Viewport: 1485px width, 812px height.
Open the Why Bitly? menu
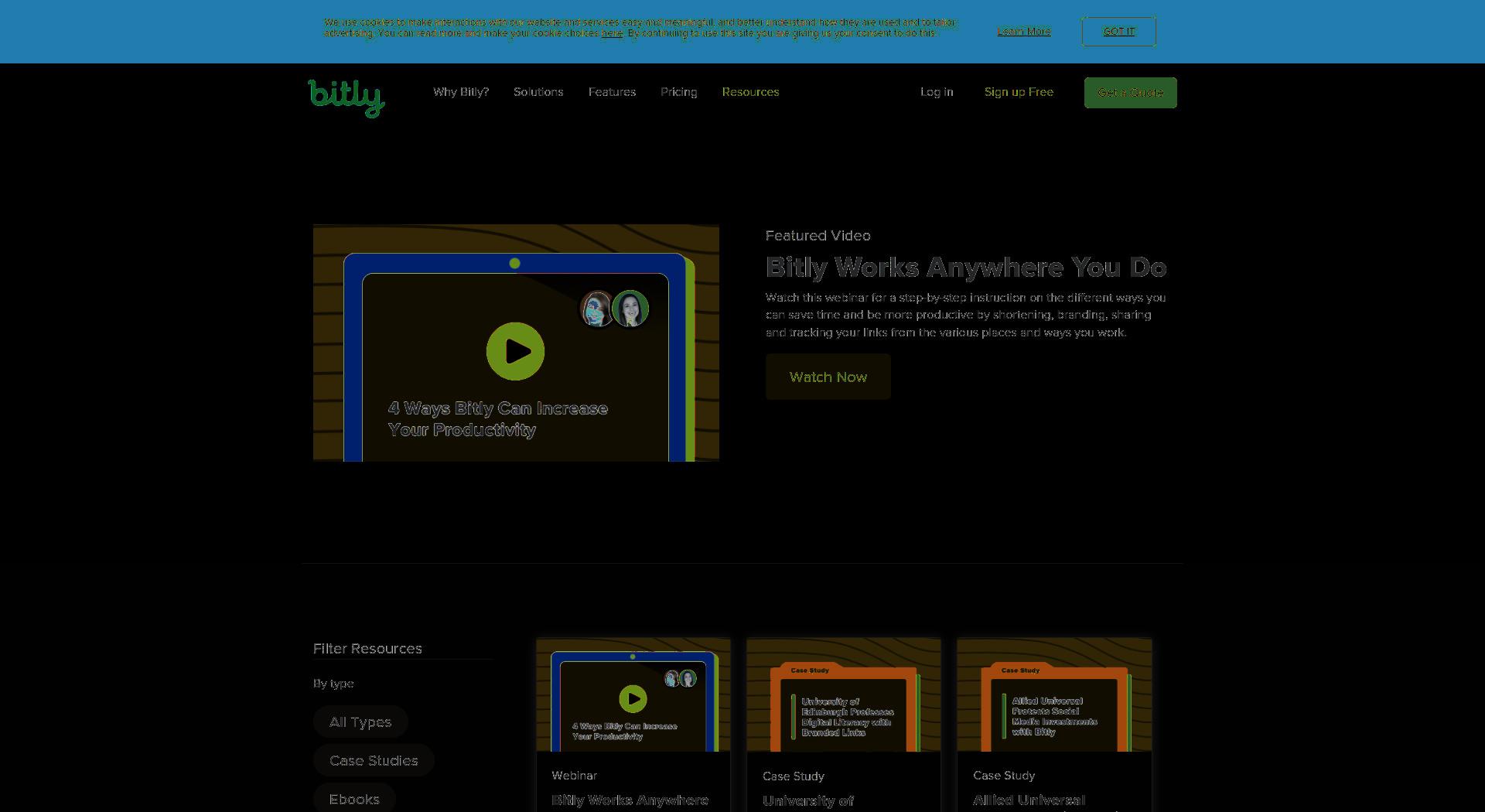[x=461, y=92]
